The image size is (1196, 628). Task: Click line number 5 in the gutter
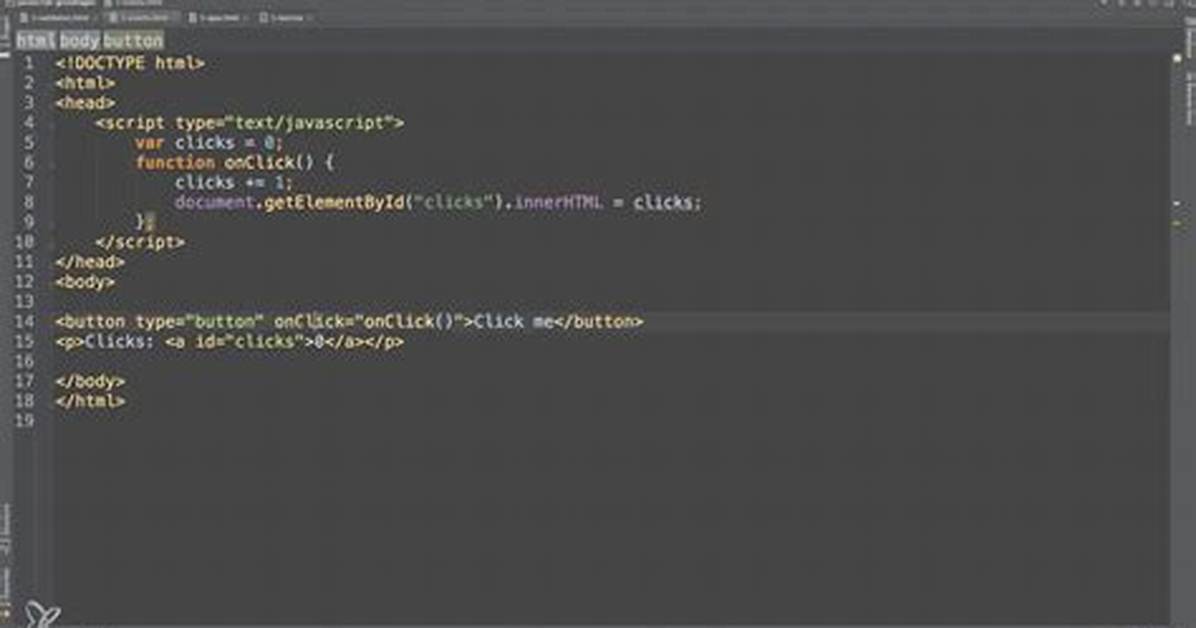pos(29,142)
